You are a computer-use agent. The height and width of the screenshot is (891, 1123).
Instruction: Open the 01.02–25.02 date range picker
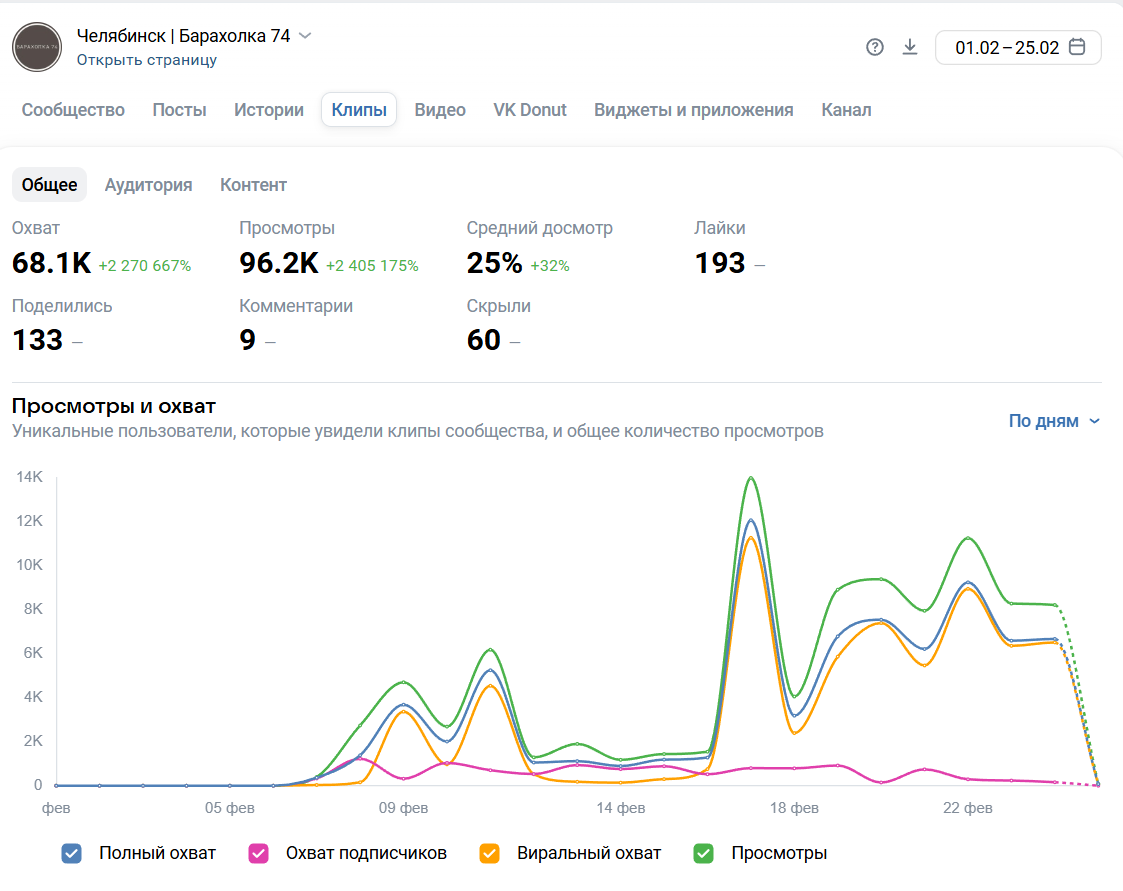point(1006,47)
